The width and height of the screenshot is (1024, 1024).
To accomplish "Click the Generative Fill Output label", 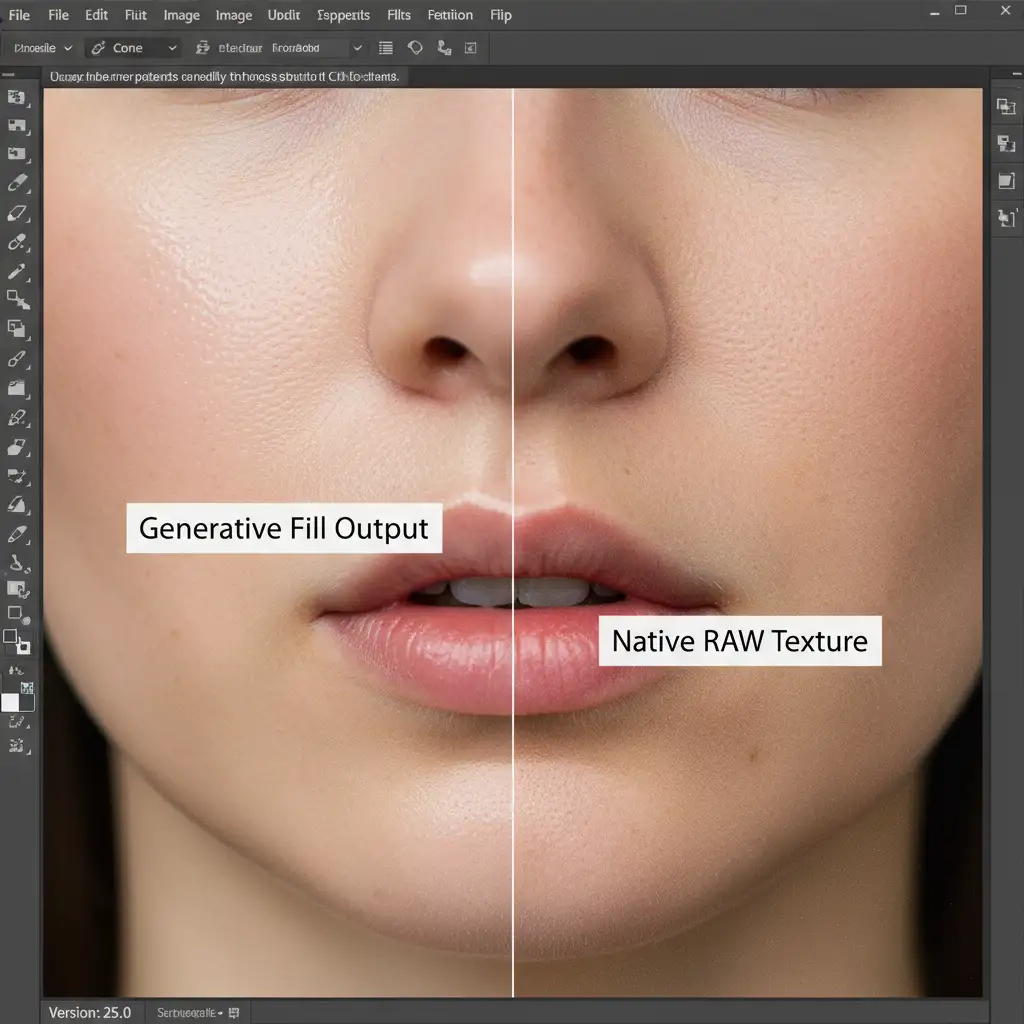I will [x=283, y=528].
